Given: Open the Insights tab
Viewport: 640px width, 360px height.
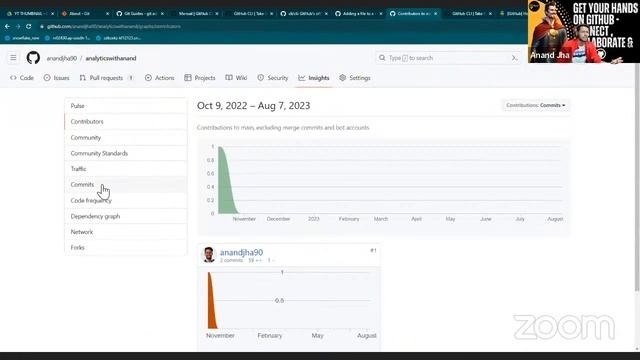Looking at the screenshot, I should point(314,78).
